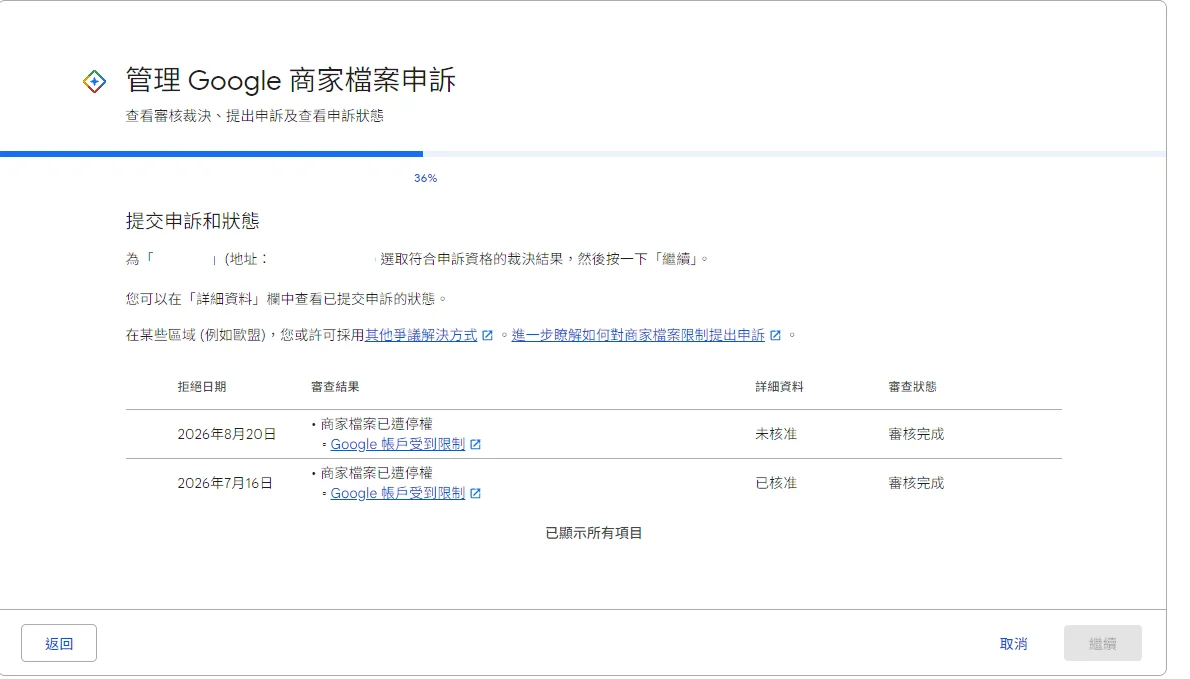Click the 取消 button
Viewport: 1190px width, 679px height.
point(1013,644)
